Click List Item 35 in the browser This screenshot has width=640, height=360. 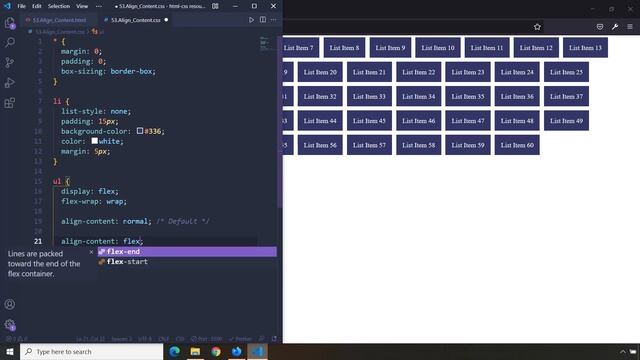pos(468,97)
